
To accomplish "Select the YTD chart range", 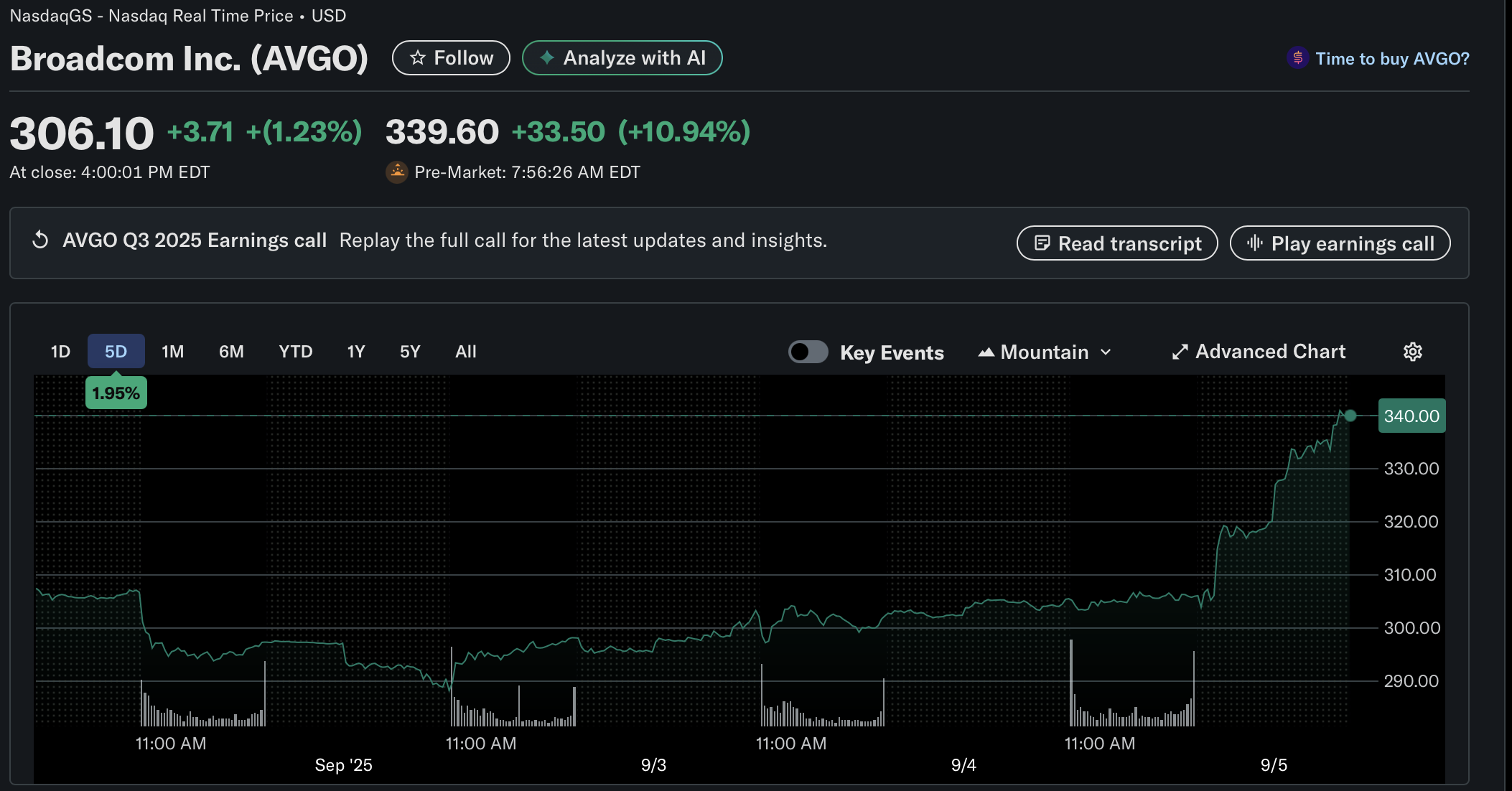I will 295,352.
